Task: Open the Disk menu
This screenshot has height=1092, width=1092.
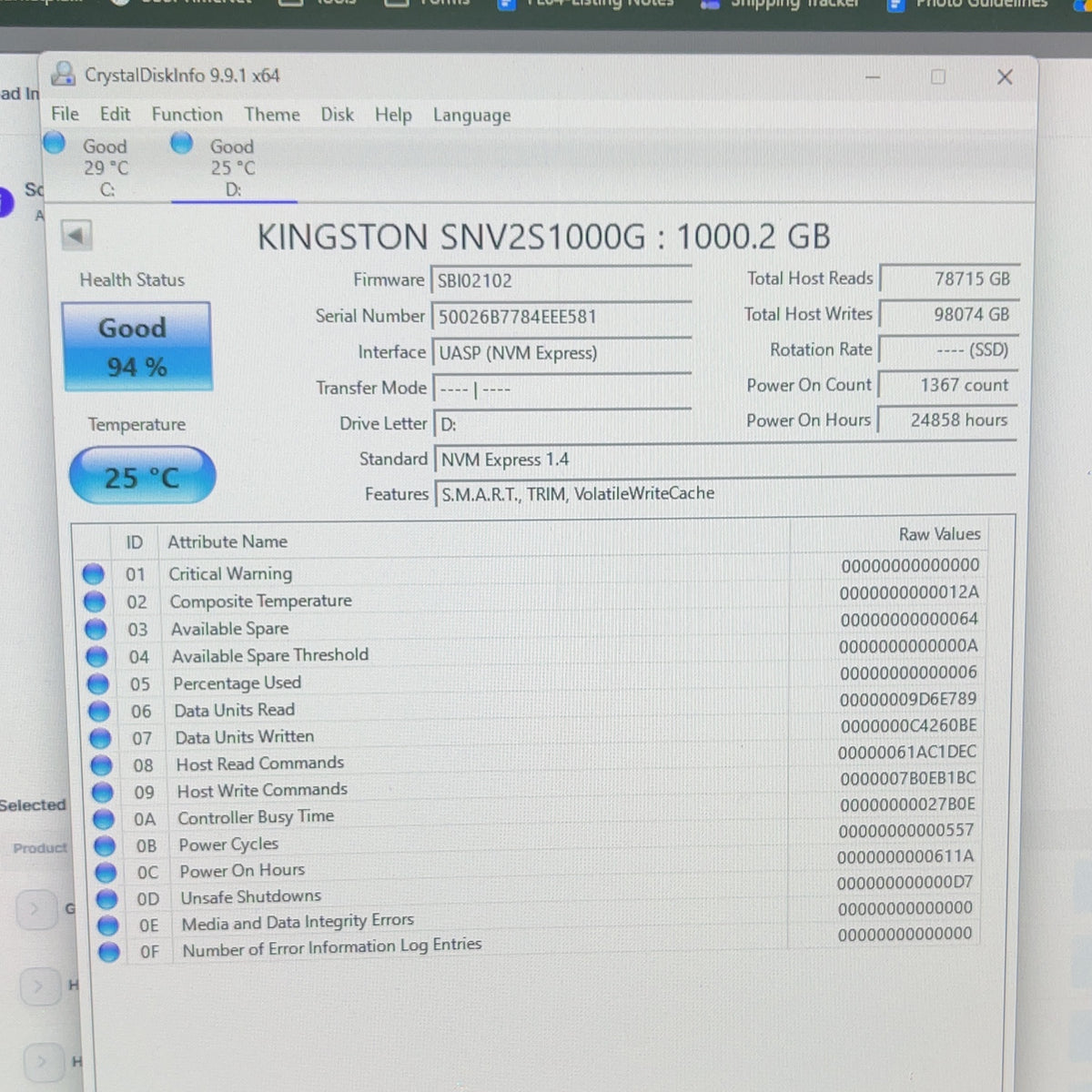Action: 337,114
